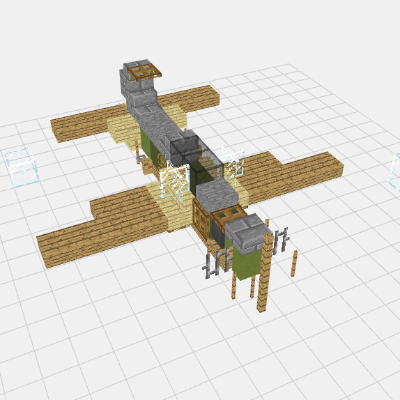Select the side trapdoor on the fuselage
The image size is (400, 400).
(x=201, y=220)
